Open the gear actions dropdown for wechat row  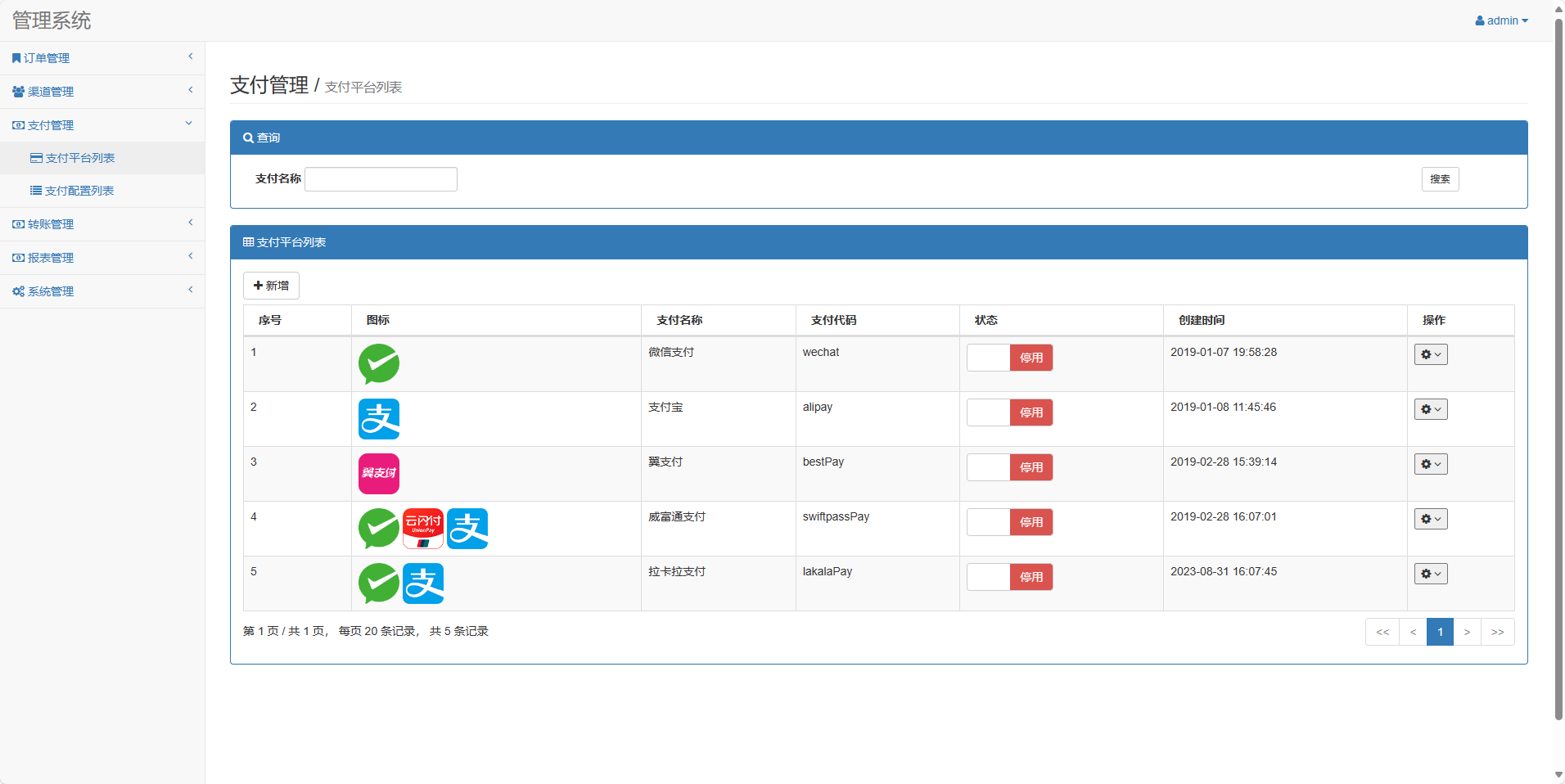[1431, 354]
